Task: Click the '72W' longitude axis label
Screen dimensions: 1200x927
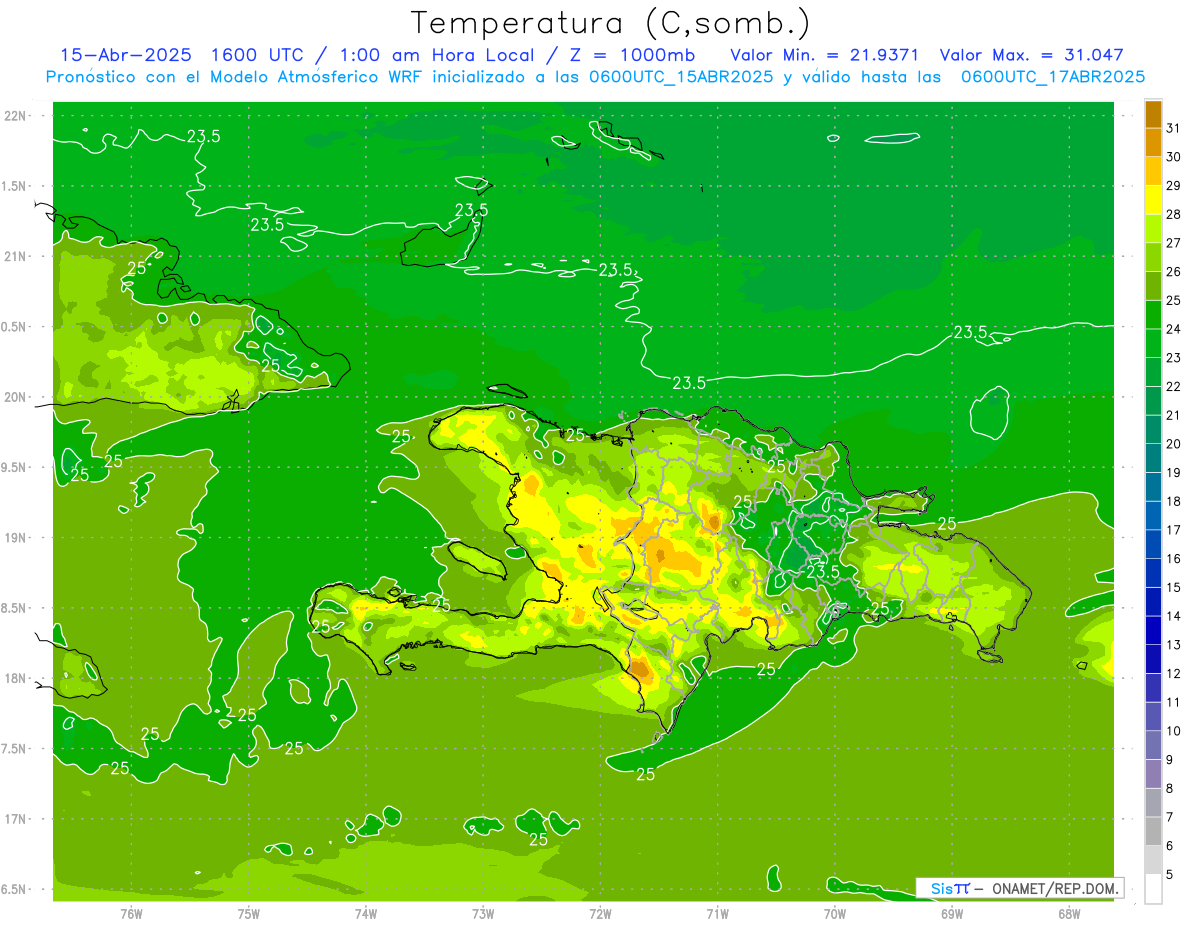Action: [x=600, y=913]
